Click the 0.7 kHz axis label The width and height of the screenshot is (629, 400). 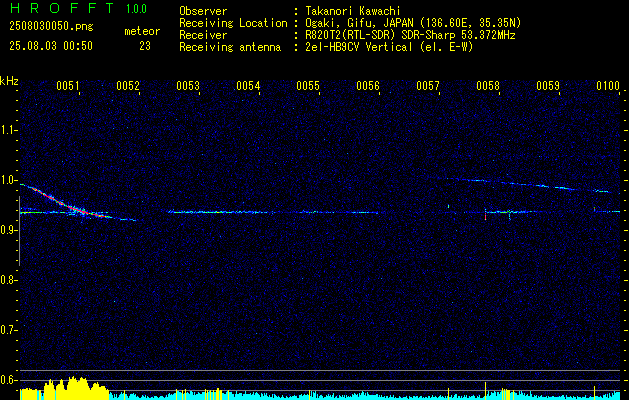[x=8, y=330]
